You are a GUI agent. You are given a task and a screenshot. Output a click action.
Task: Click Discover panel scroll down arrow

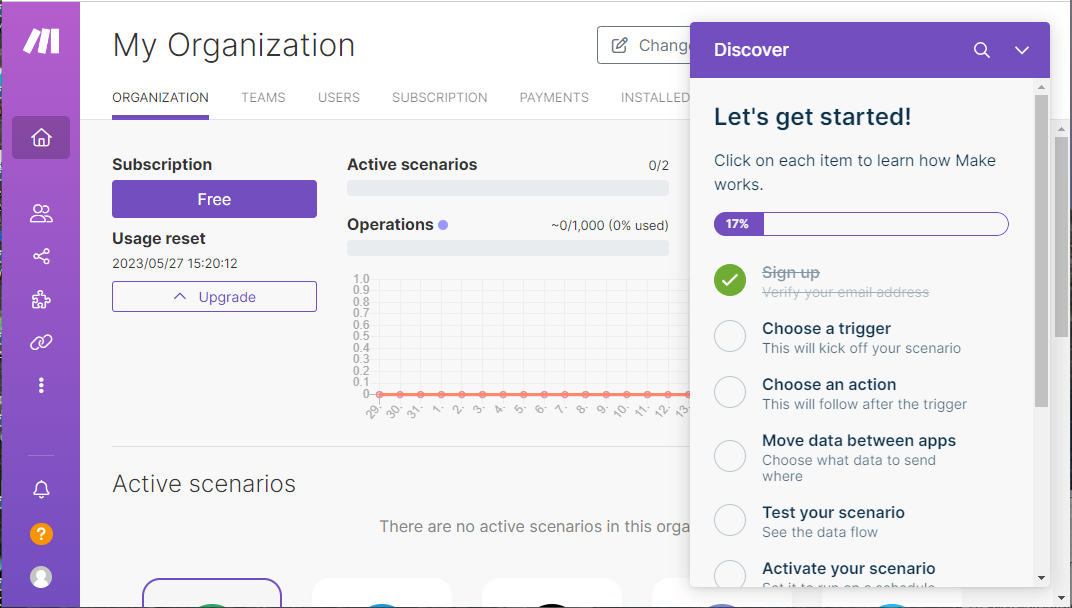click(1041, 578)
